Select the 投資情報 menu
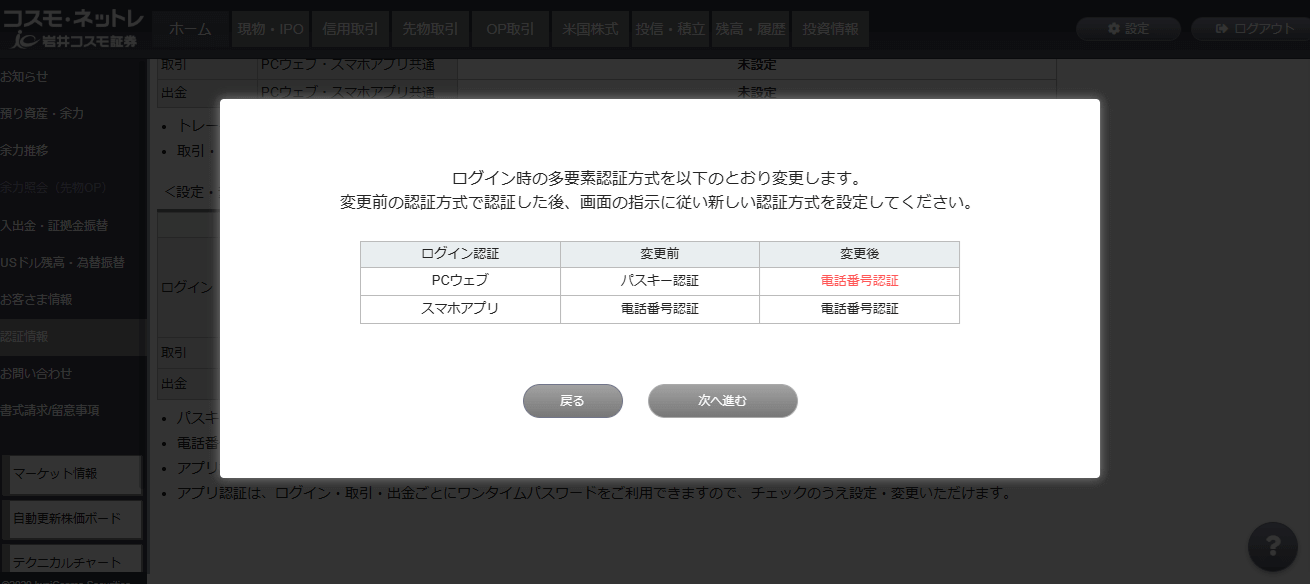Viewport: 1310px width, 584px height. click(x=831, y=29)
